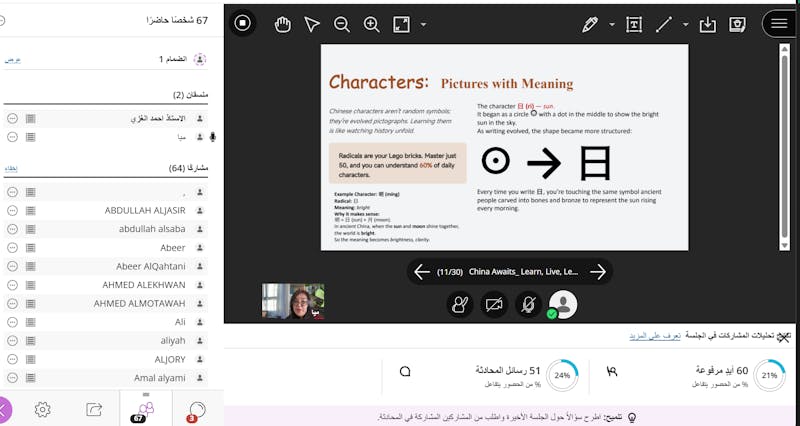
Task: Toggle the camera on or off
Action: (x=494, y=304)
